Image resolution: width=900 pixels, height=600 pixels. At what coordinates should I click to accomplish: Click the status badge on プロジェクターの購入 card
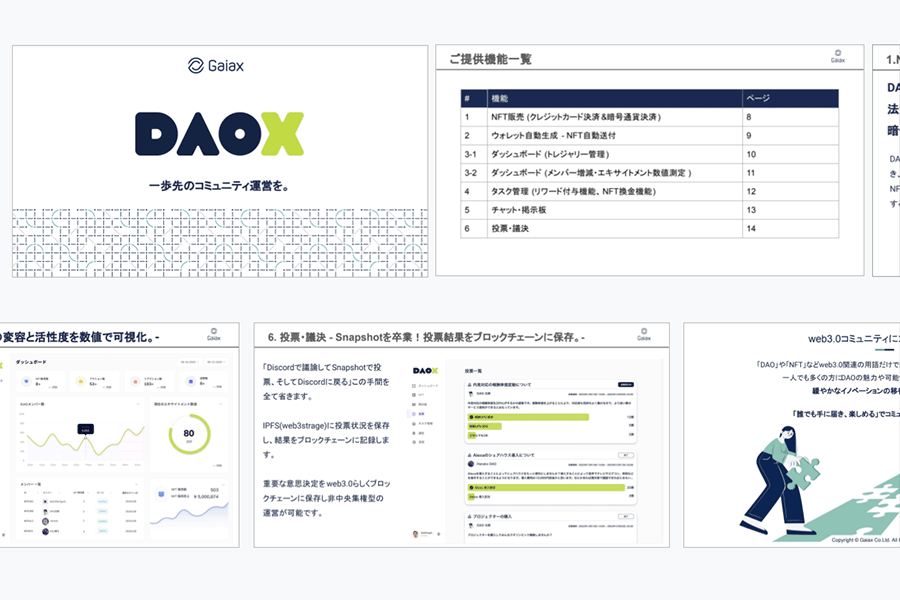[x=626, y=516]
